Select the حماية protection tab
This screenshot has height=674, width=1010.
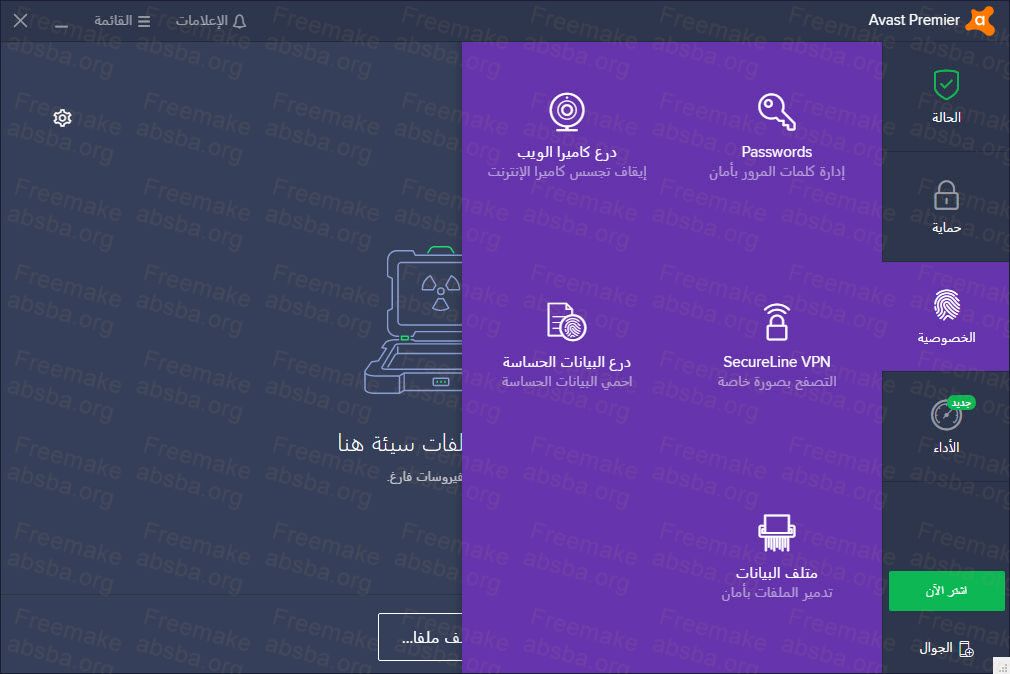click(946, 207)
